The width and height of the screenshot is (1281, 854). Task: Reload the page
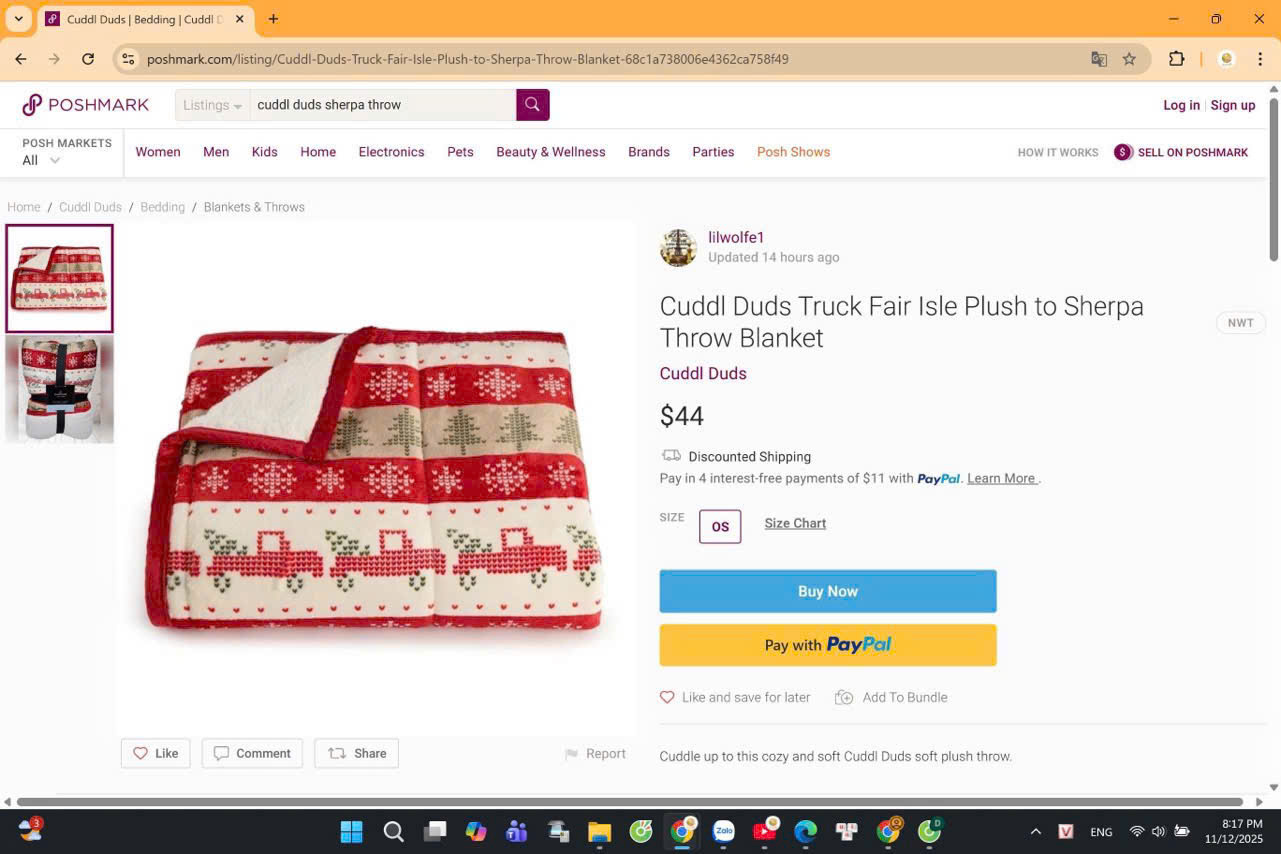88,59
